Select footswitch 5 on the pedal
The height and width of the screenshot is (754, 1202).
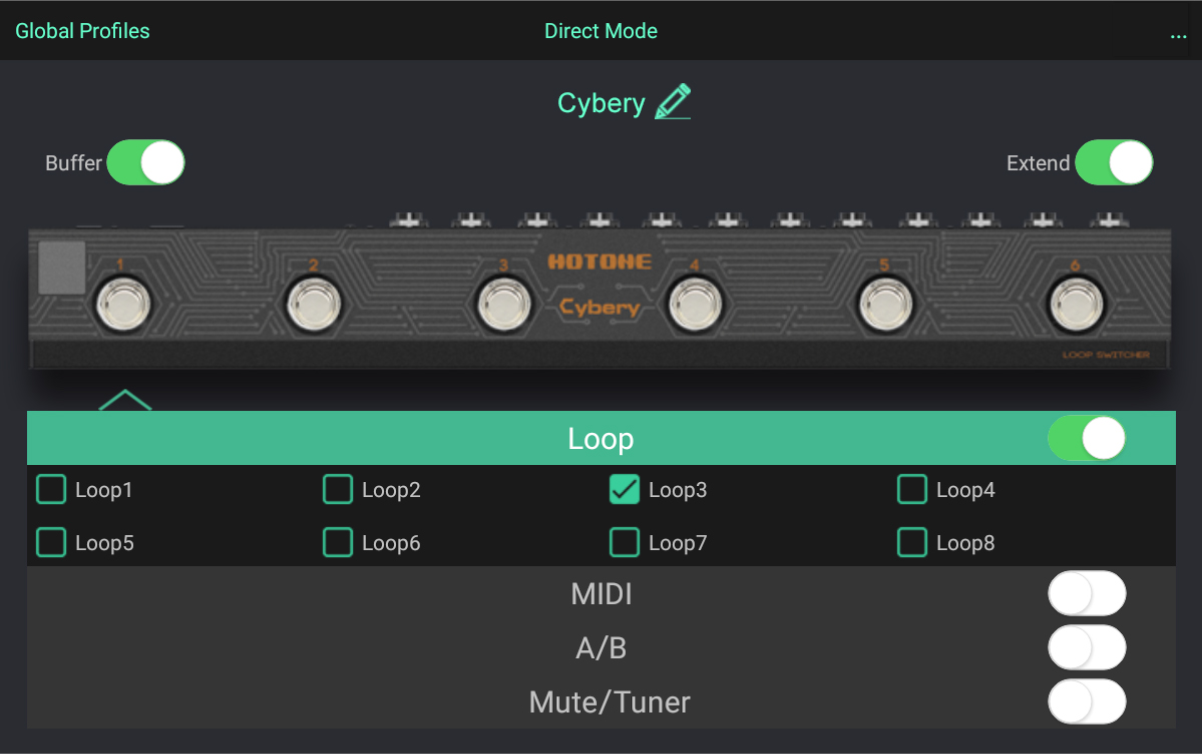click(x=886, y=304)
